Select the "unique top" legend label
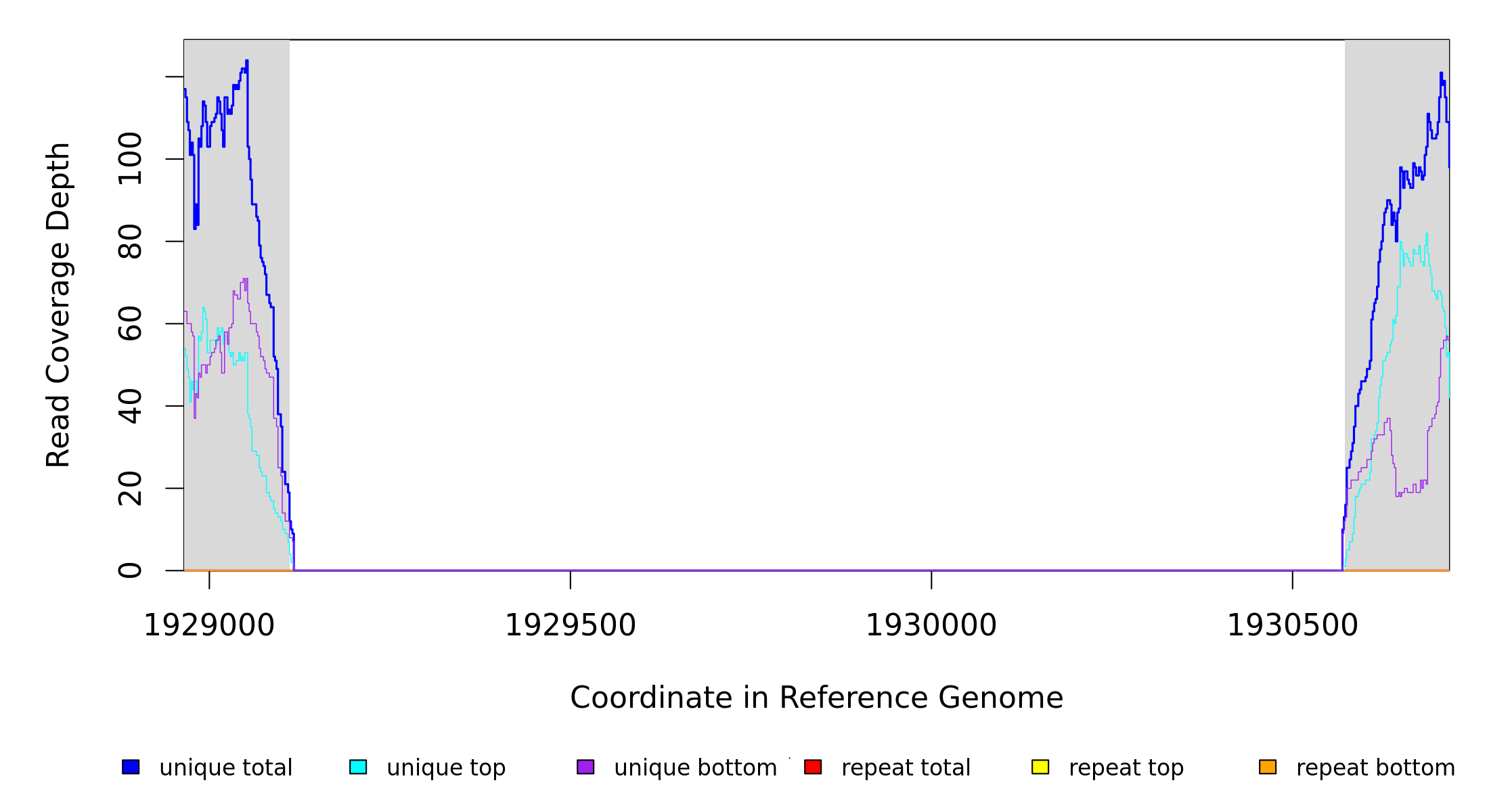Viewport: 1489px width, 812px height. 446,768
